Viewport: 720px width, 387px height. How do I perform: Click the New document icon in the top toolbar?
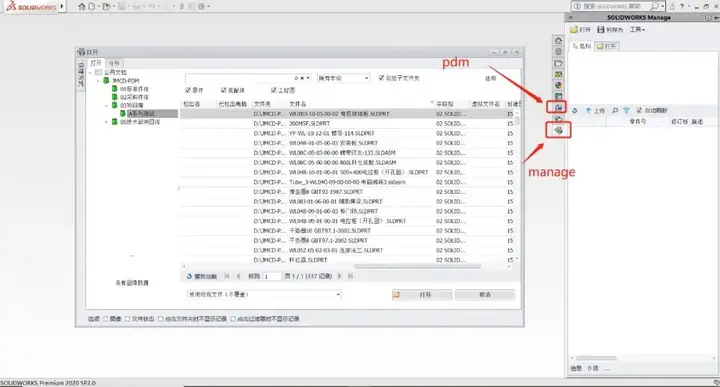92,6
